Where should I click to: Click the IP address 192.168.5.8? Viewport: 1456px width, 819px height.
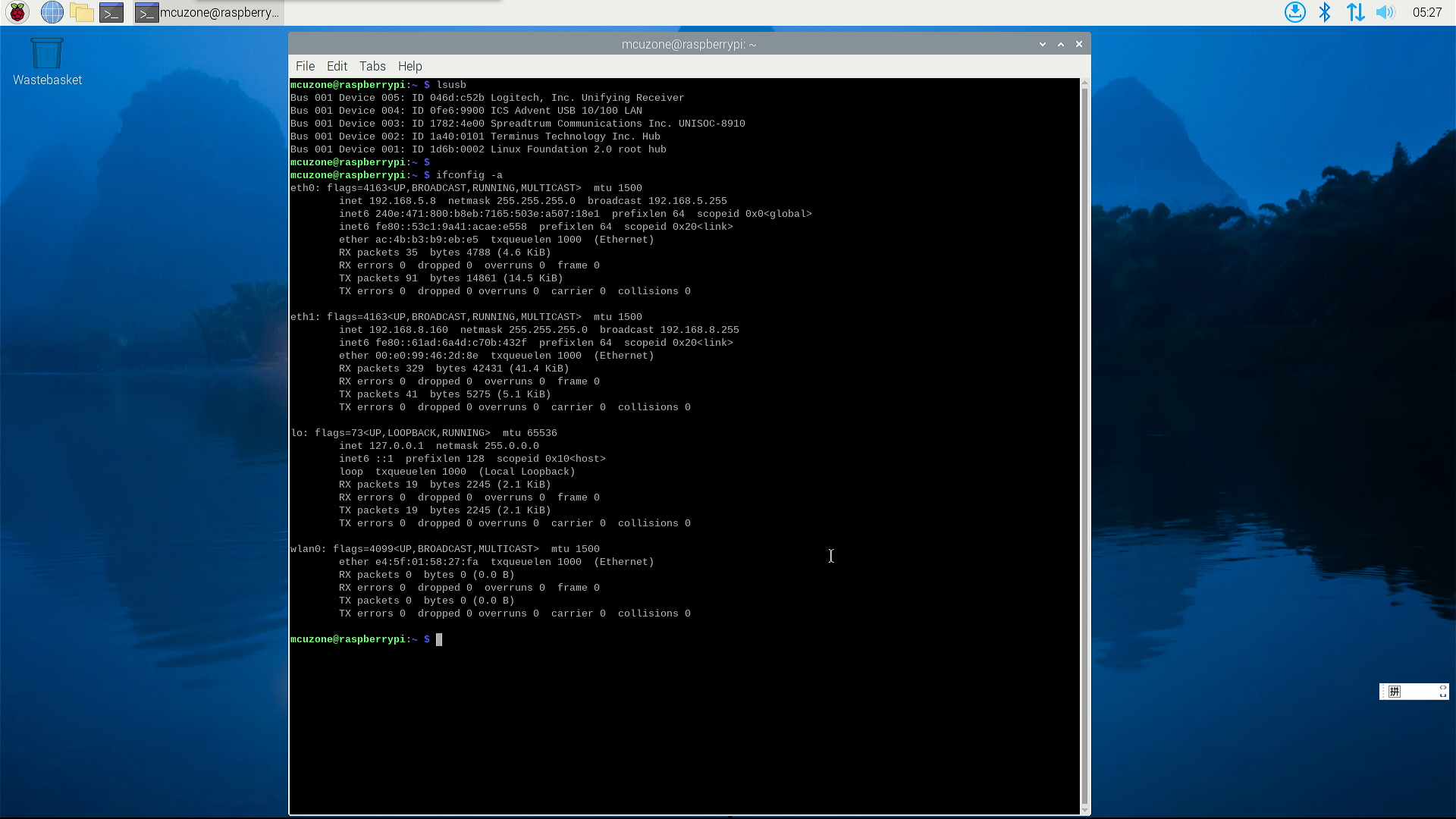click(x=403, y=201)
